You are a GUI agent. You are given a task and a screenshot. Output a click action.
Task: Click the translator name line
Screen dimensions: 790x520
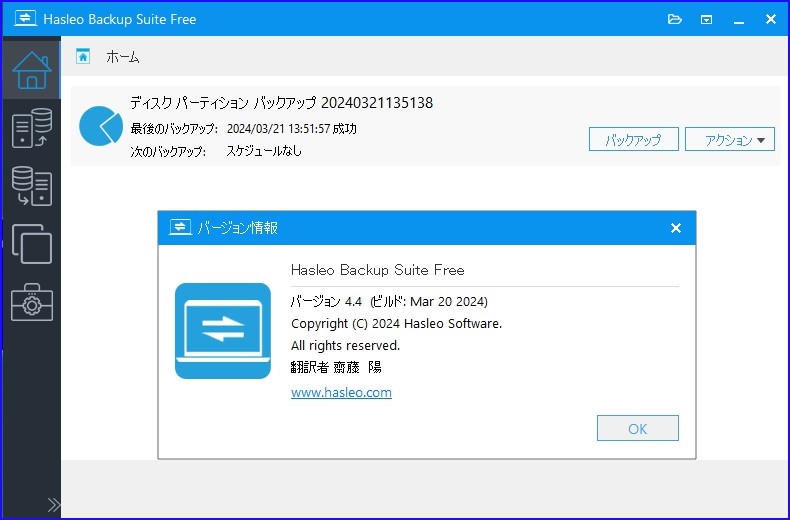pos(336,367)
